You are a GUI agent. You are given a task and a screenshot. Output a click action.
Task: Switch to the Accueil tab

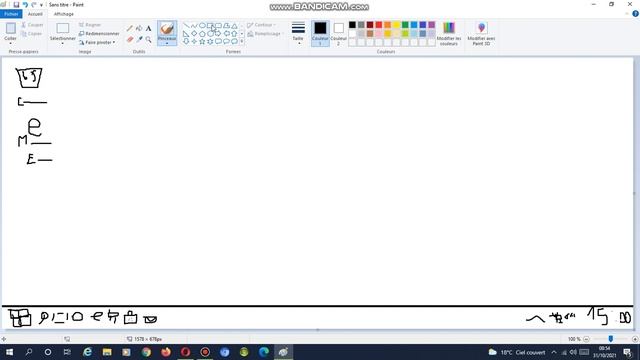pos(35,14)
